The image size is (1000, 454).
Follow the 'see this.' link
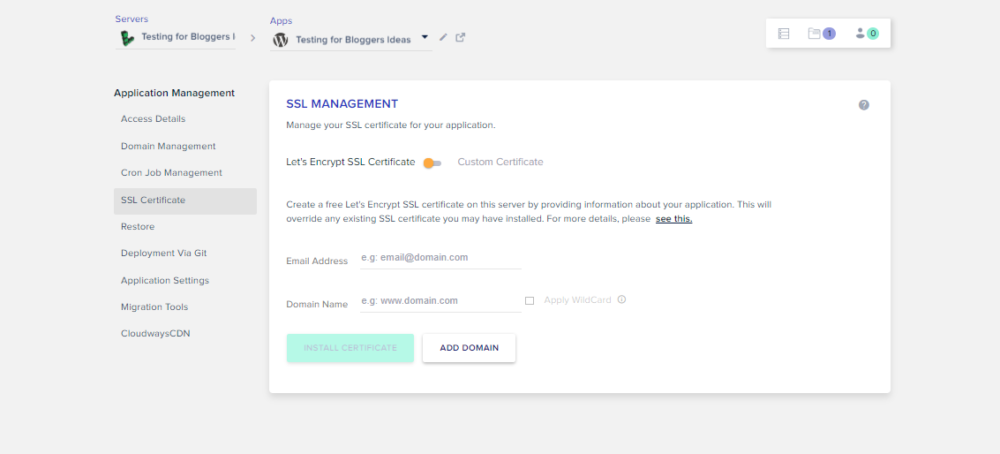tap(674, 219)
